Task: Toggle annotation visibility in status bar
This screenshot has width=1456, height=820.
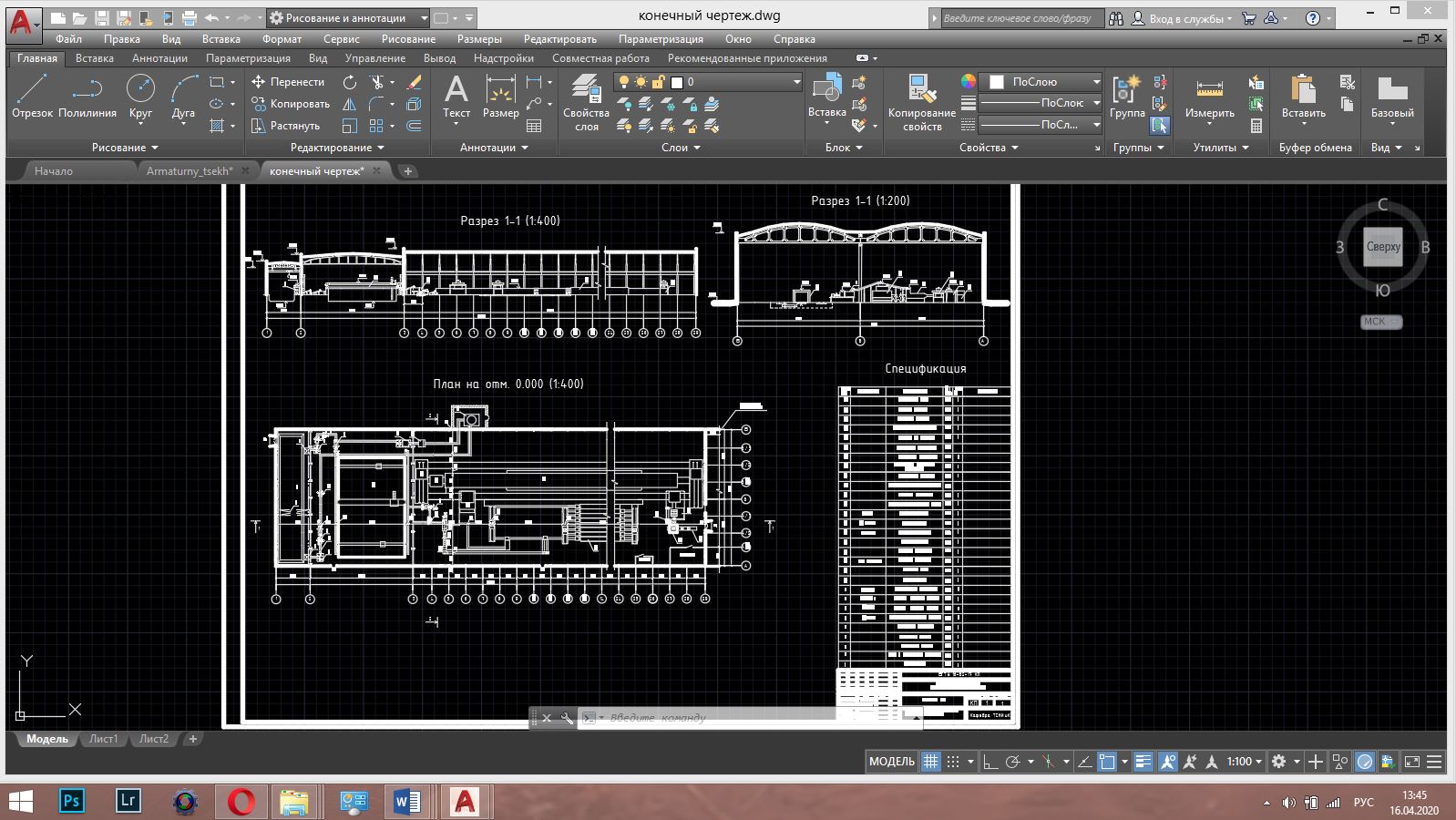Action: [x=1167, y=762]
